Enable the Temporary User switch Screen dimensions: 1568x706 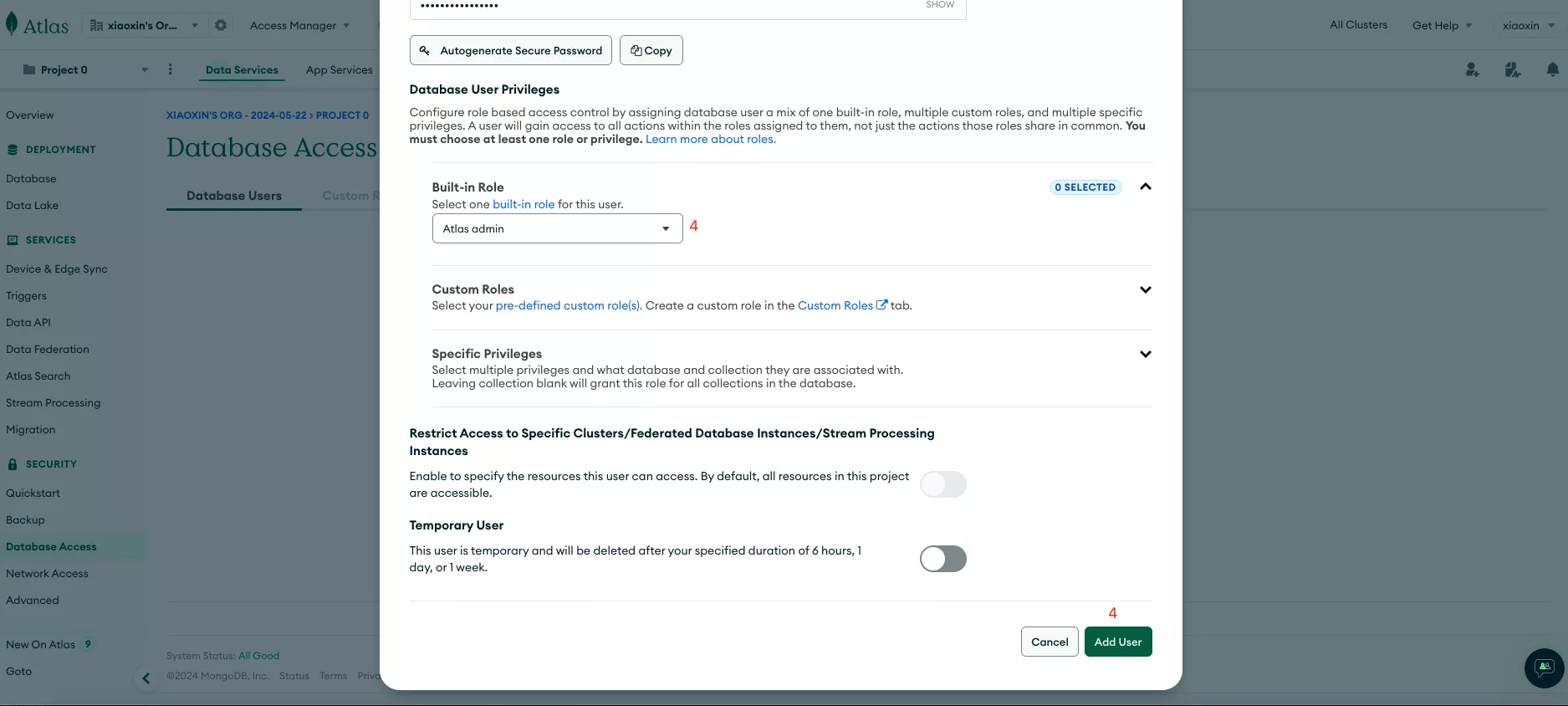click(943, 559)
